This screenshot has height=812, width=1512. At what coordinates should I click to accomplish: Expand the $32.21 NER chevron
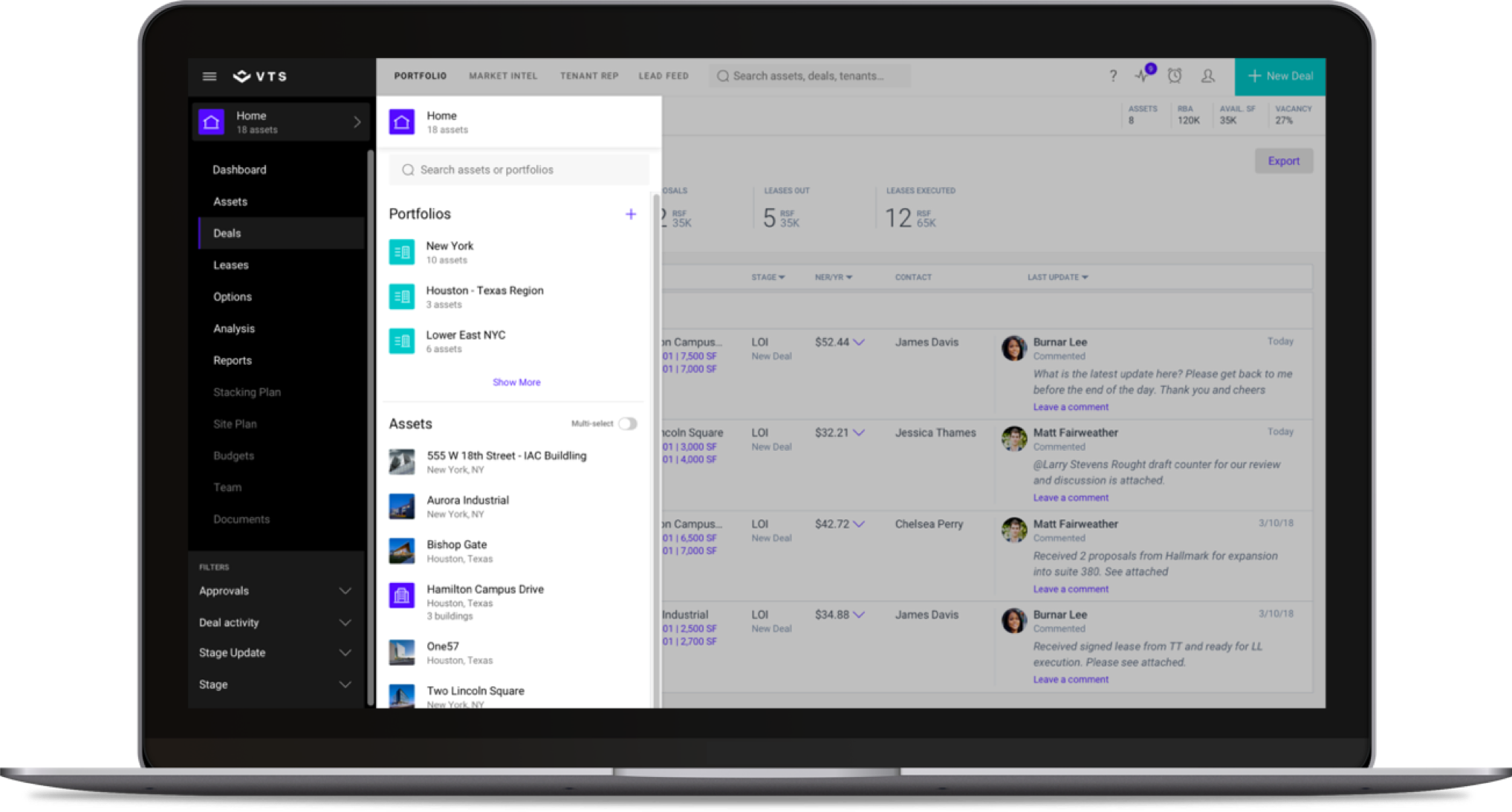tap(859, 432)
